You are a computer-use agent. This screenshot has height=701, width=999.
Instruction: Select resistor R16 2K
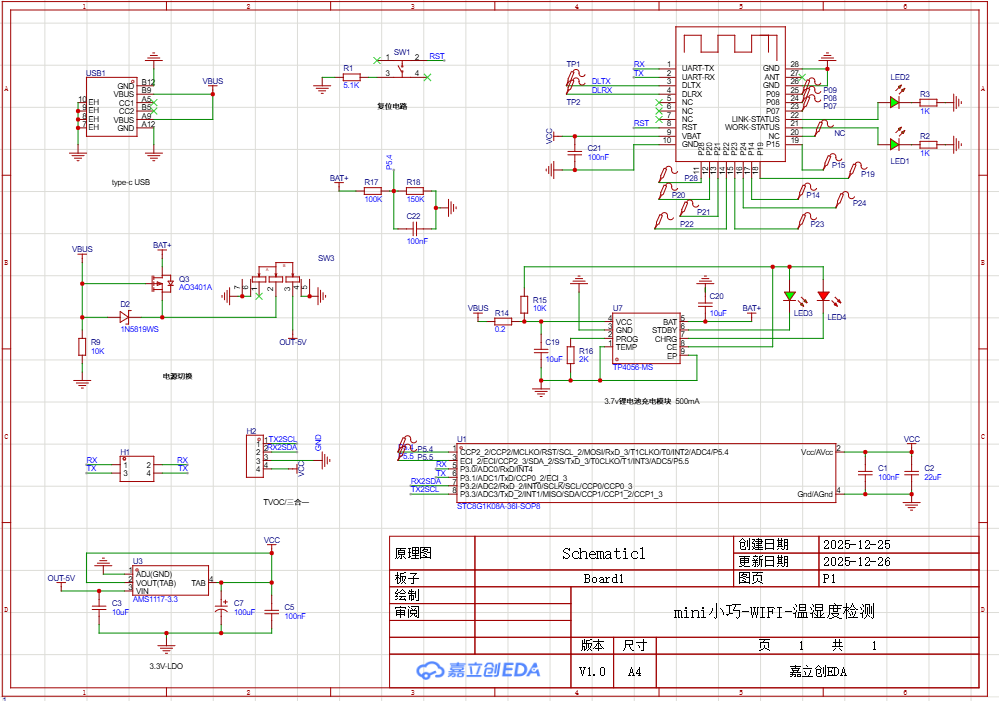coord(571,355)
